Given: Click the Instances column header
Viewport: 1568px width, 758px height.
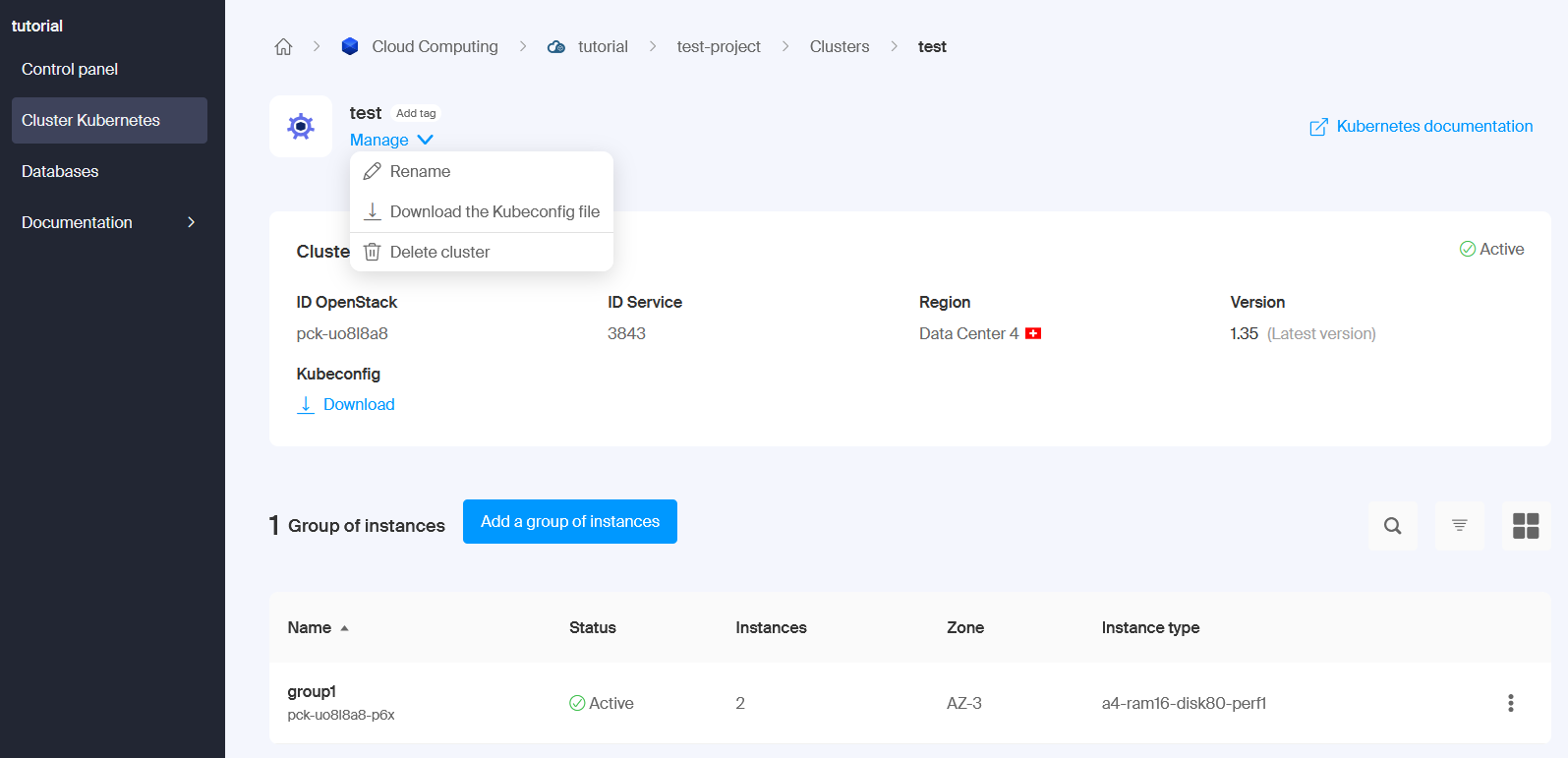Looking at the screenshot, I should (x=771, y=627).
